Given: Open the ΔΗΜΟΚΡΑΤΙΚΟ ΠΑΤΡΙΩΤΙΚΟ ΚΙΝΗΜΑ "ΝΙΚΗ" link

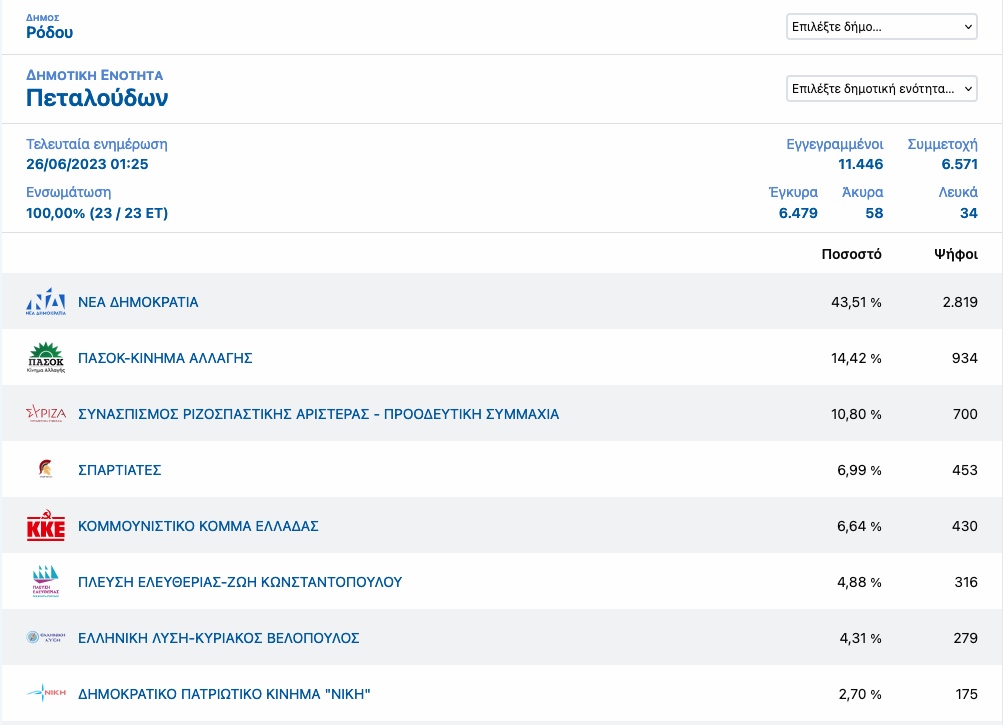Looking at the screenshot, I should (225, 694).
